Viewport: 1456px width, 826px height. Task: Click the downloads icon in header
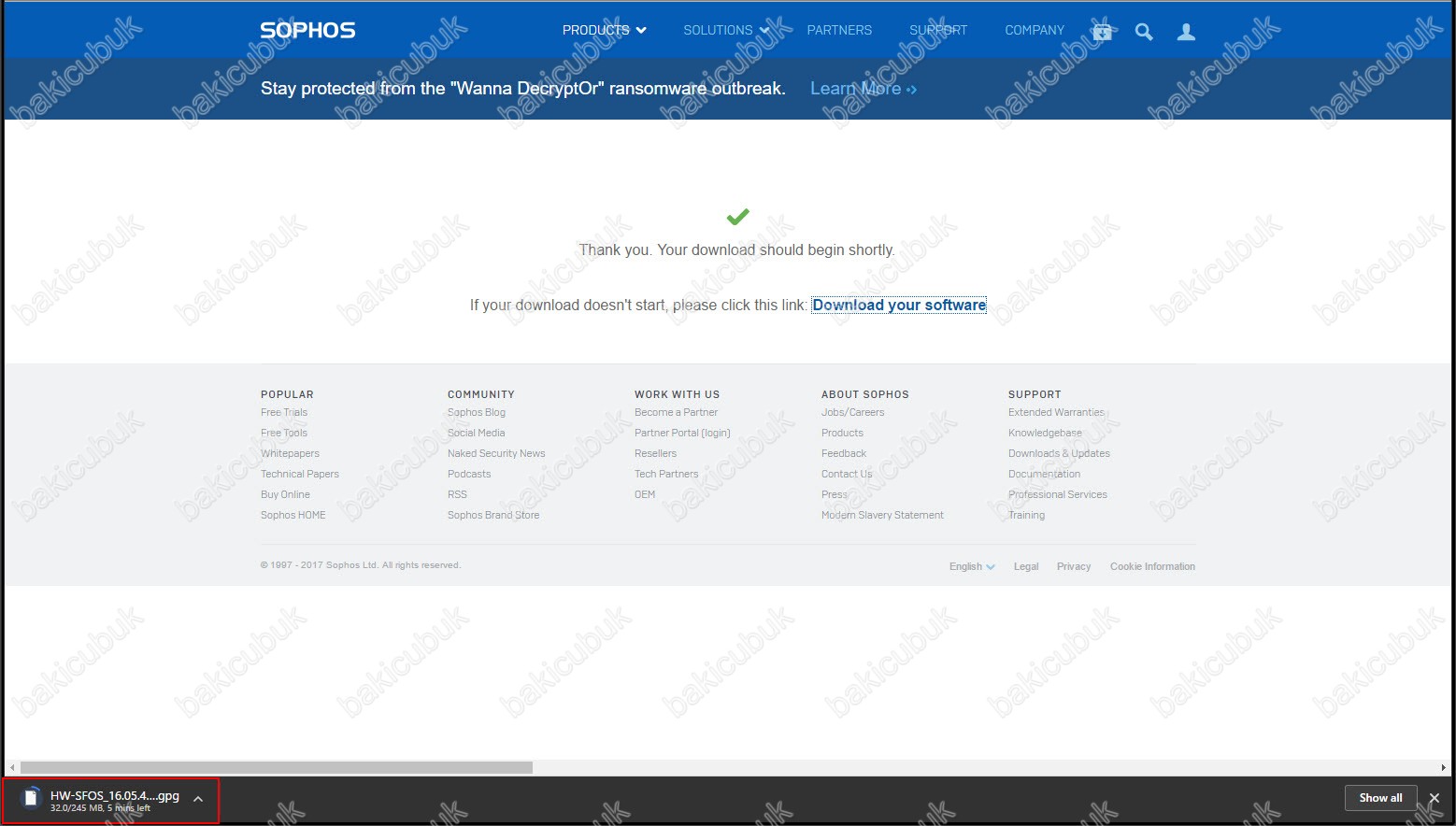point(1102,32)
